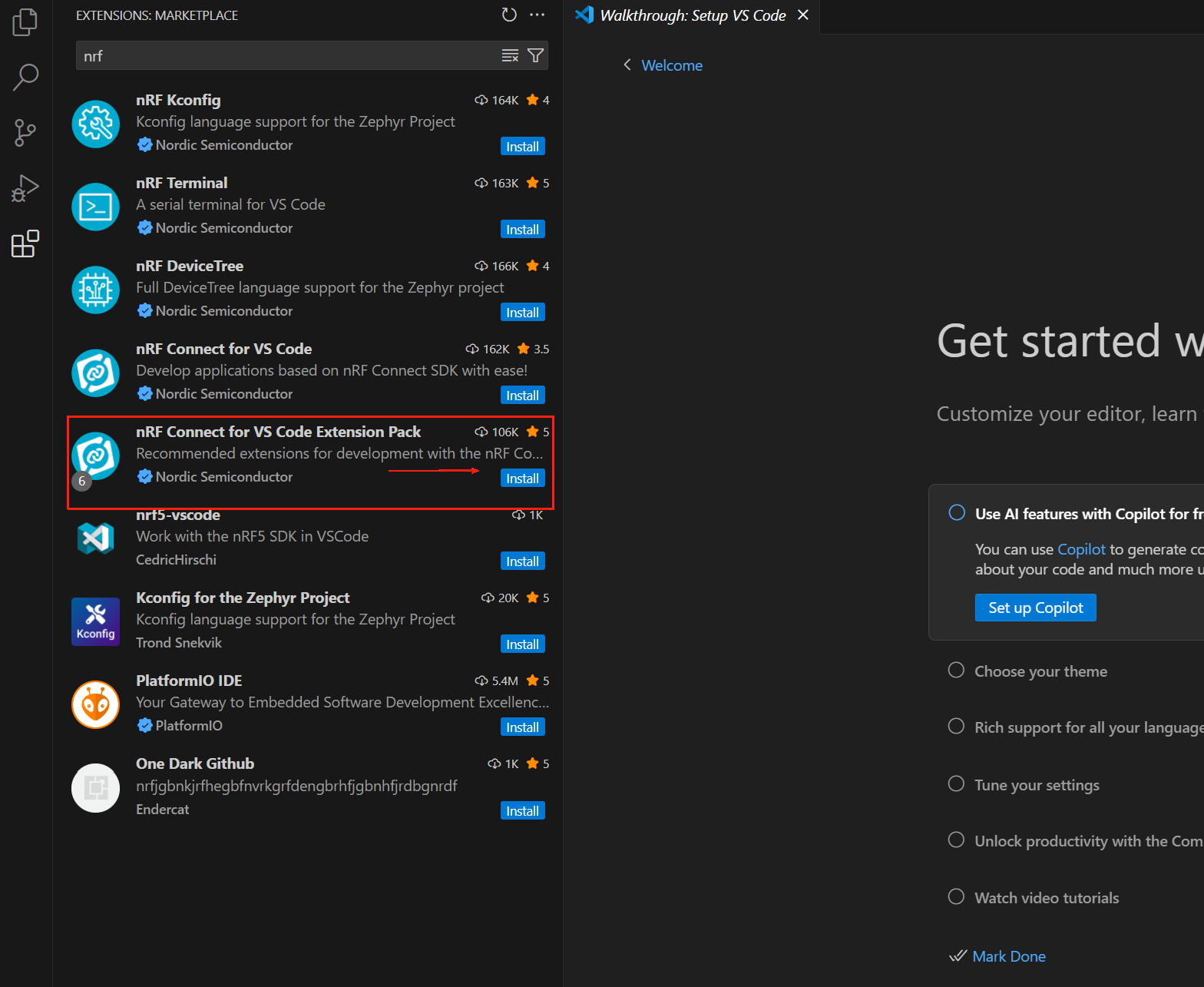This screenshot has width=1204, height=987.
Task: Open the nRF Kconfig extension title
Action: (x=178, y=100)
